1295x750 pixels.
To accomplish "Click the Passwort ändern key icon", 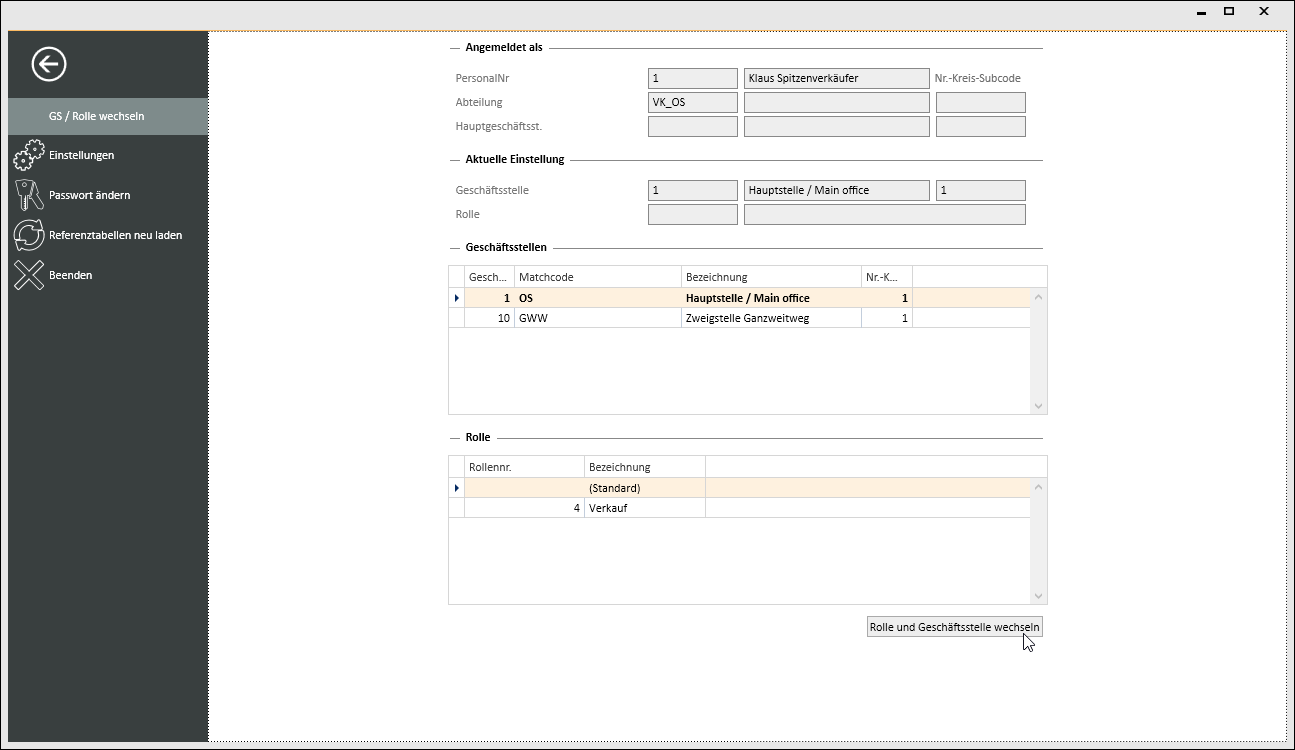I will point(28,195).
